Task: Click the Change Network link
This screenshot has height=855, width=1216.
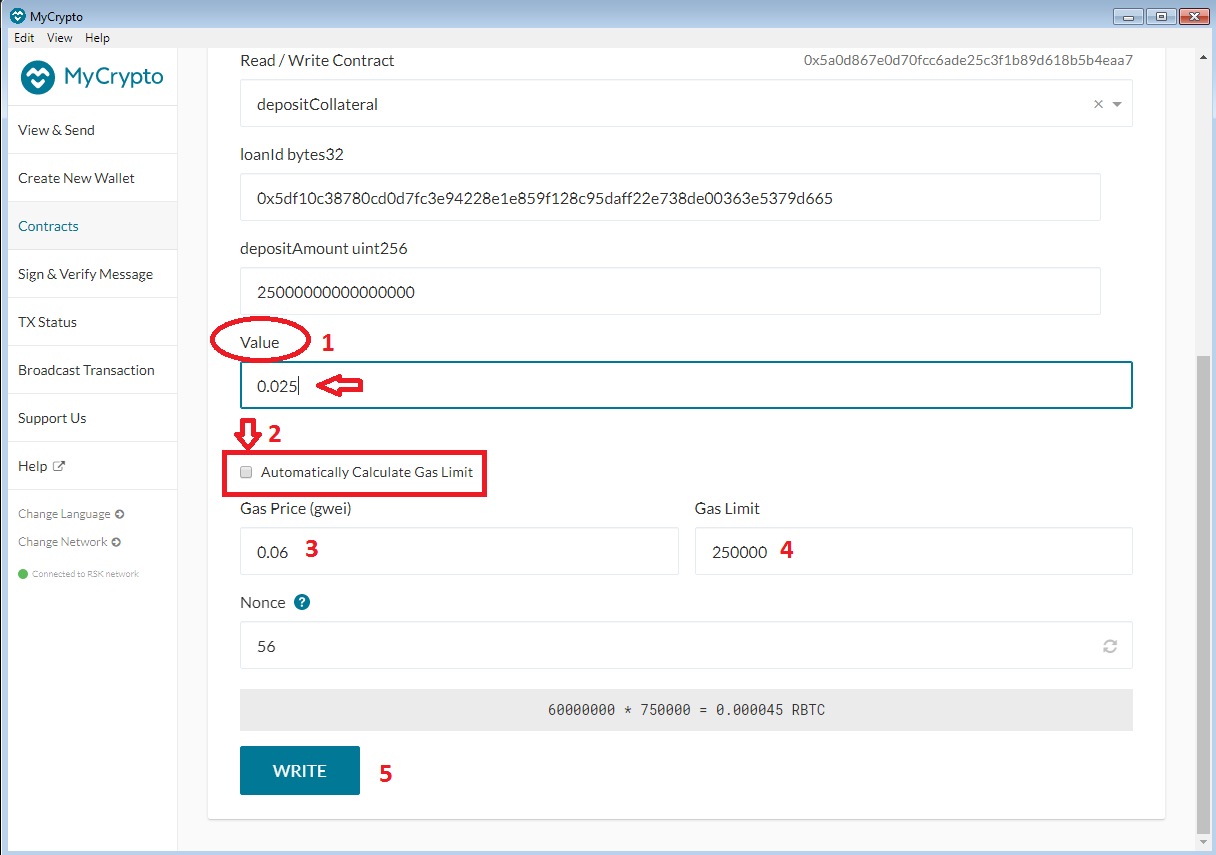Action: click(x=62, y=542)
